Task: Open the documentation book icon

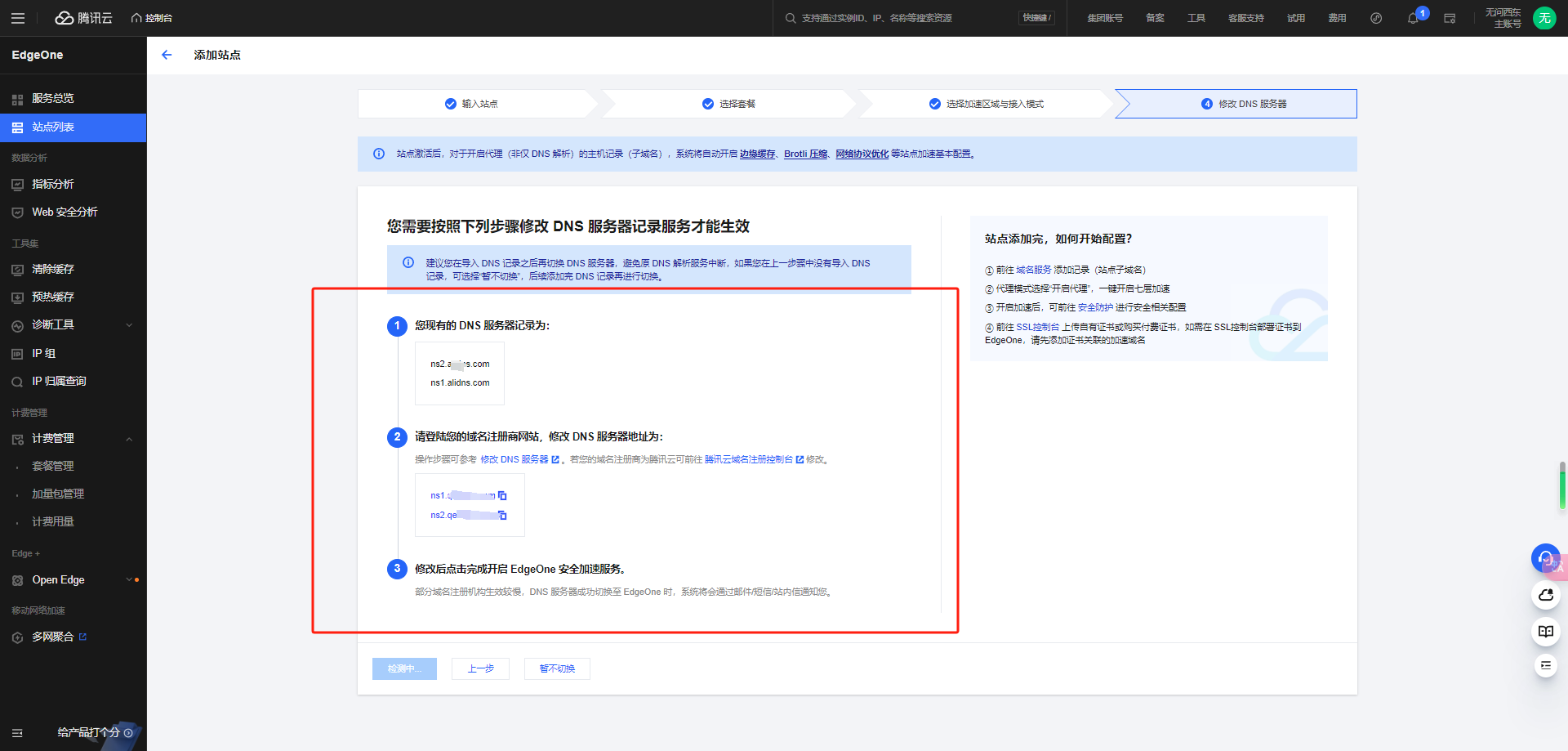Action: [x=1545, y=631]
